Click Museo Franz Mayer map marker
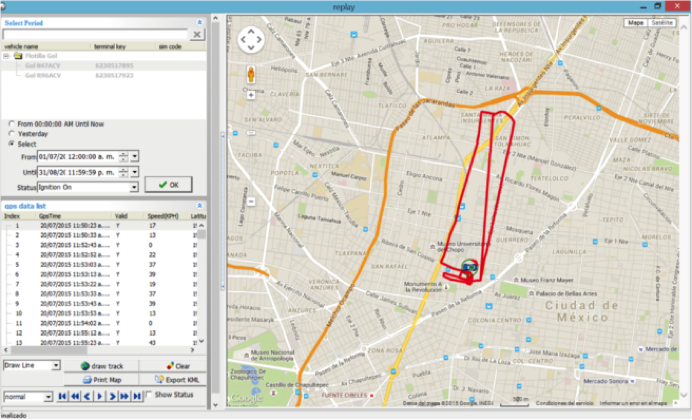 (516, 280)
